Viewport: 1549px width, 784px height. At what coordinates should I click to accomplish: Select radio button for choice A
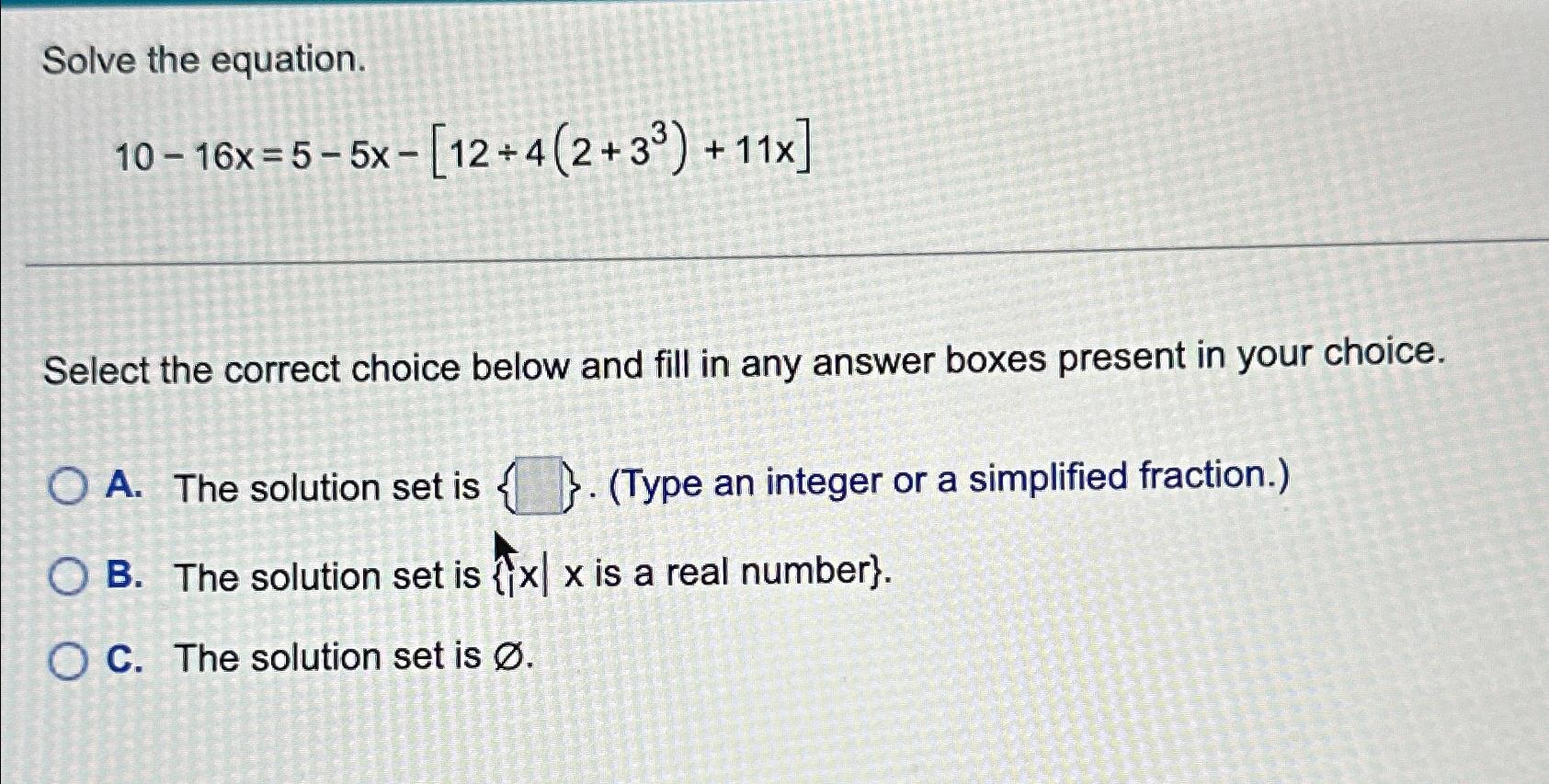coord(67,487)
